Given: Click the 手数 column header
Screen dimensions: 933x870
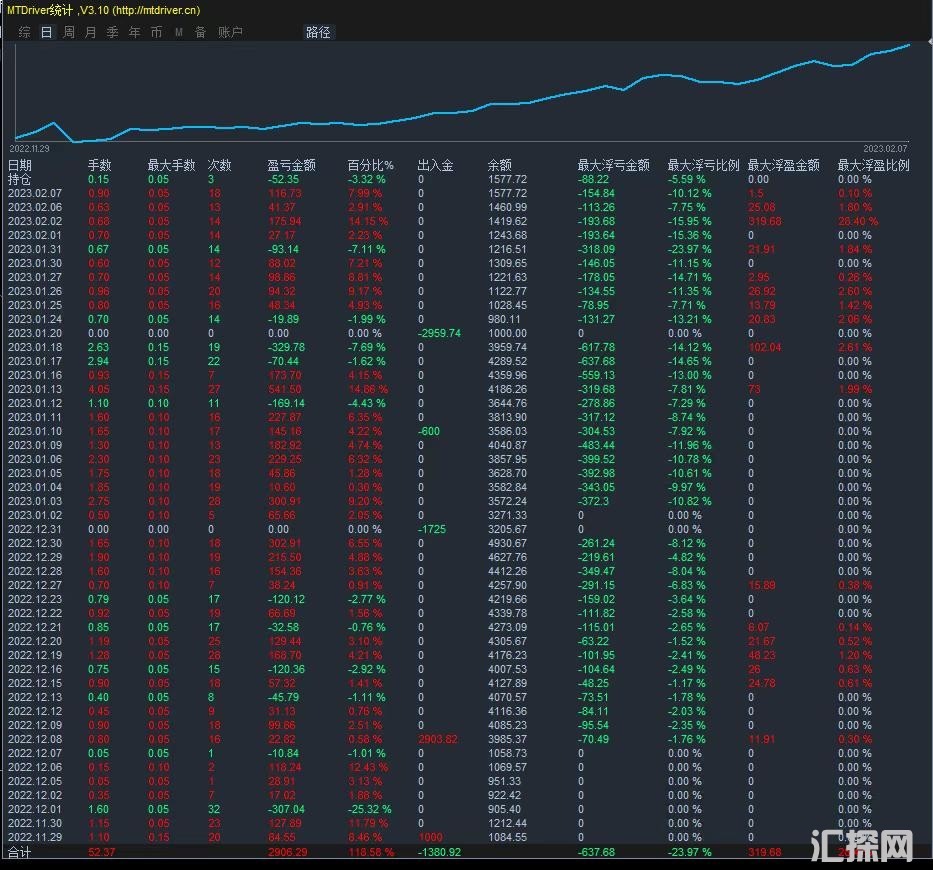Looking at the screenshot, I should 100,165.
